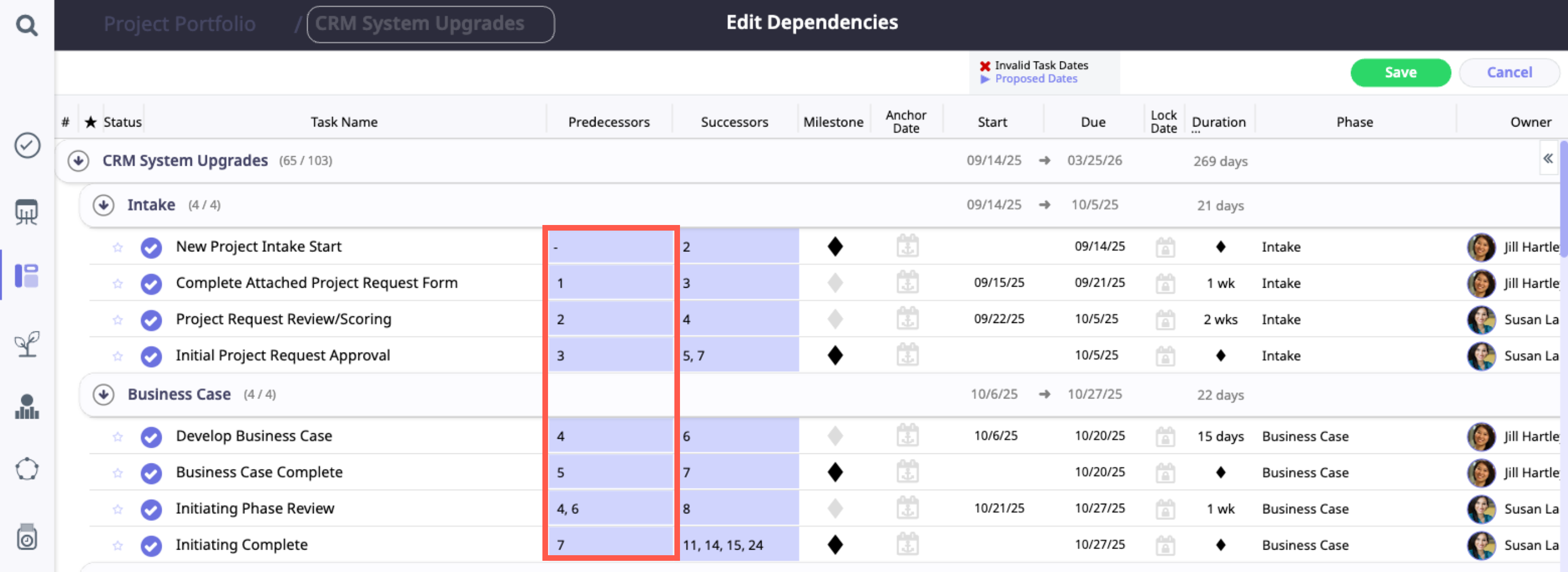Image resolution: width=1568 pixels, height=572 pixels.
Task: Toggle status check for Business Case Complete
Action: 151,473
